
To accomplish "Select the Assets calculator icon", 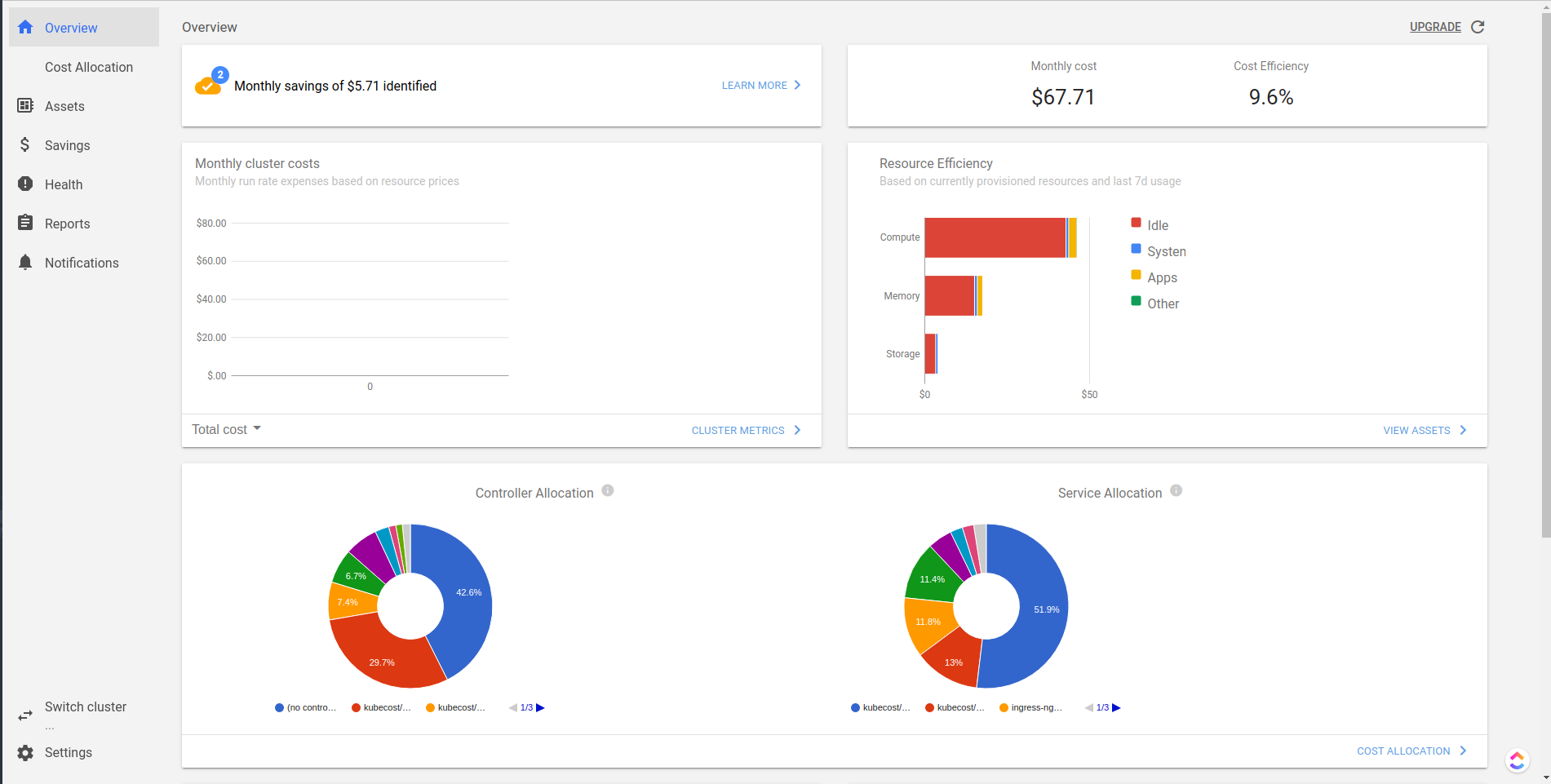I will click(x=24, y=106).
